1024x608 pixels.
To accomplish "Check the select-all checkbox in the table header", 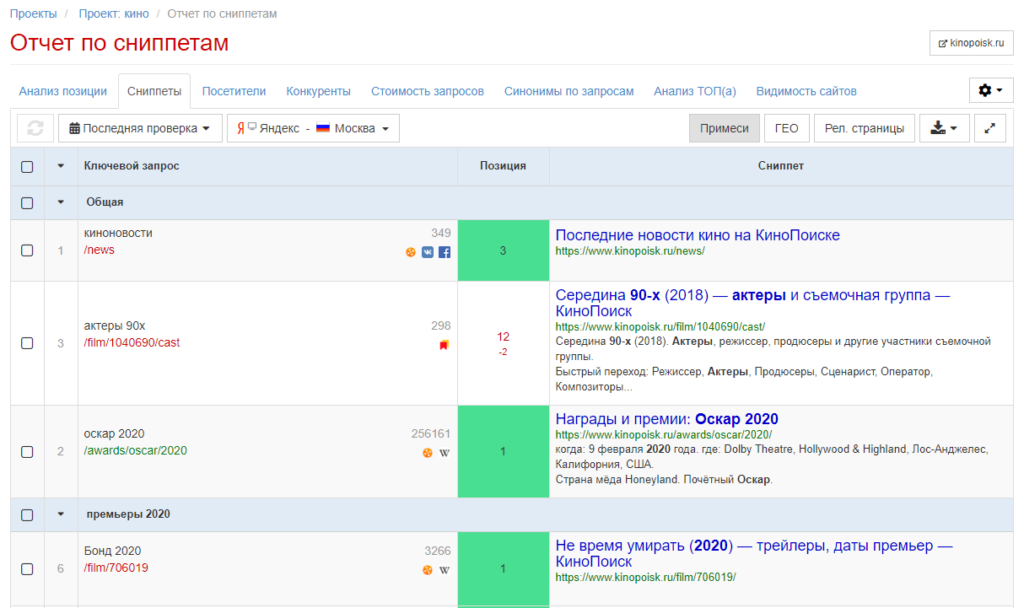I will point(27,166).
